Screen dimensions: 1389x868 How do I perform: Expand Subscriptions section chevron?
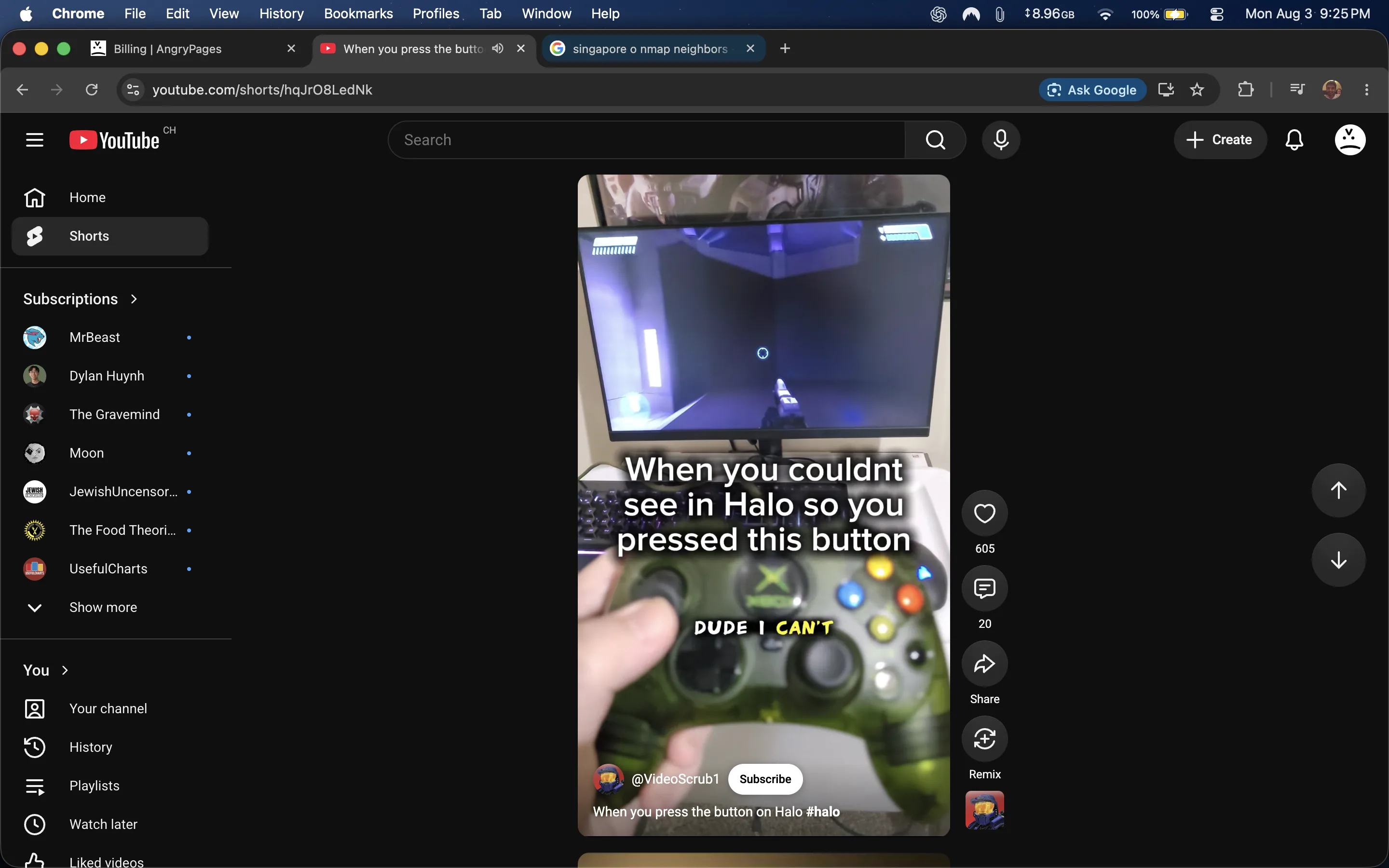point(134,299)
